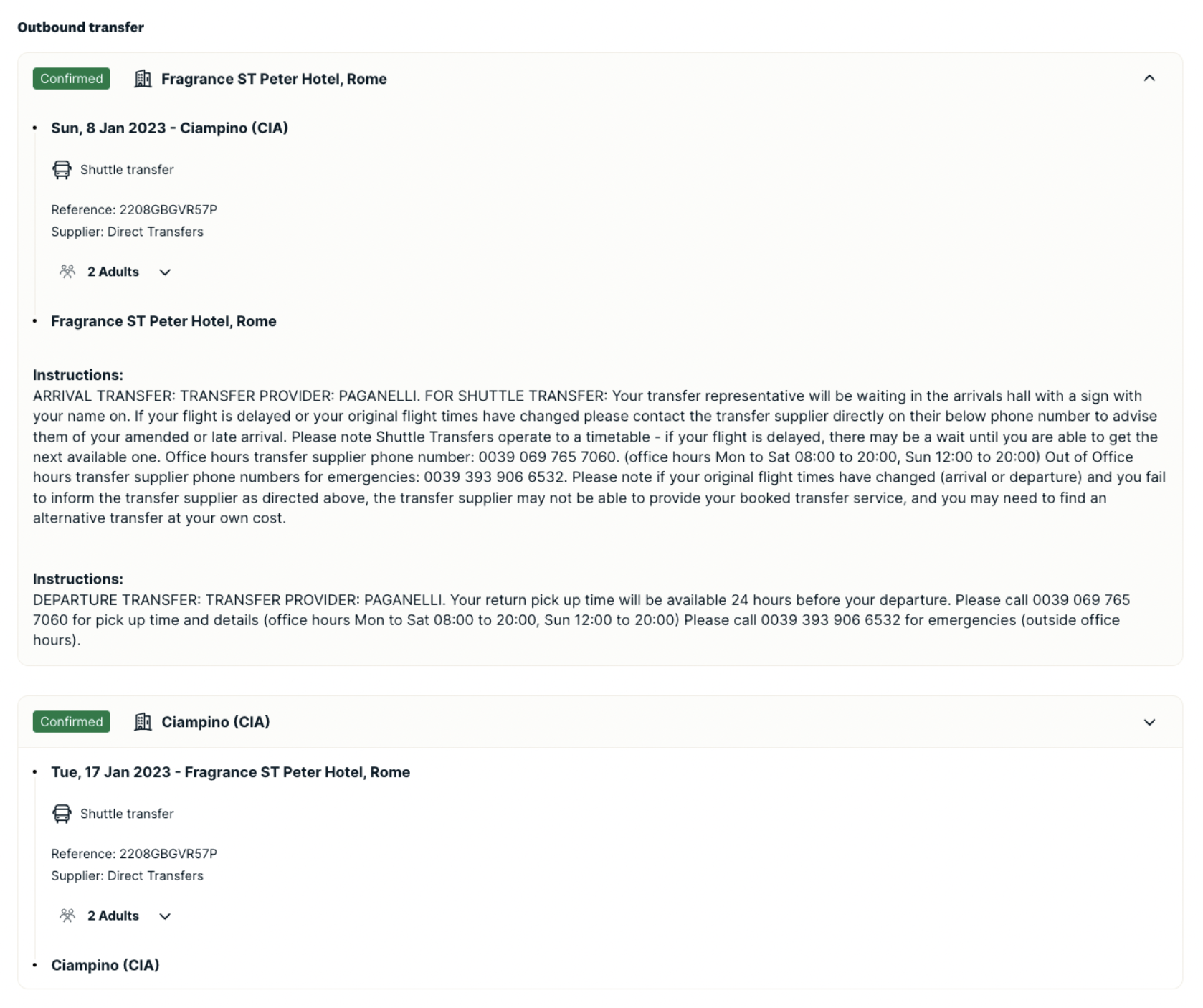
Task: Click the first transfer's Reference: 2208GBGVR57P text
Action: pos(134,210)
